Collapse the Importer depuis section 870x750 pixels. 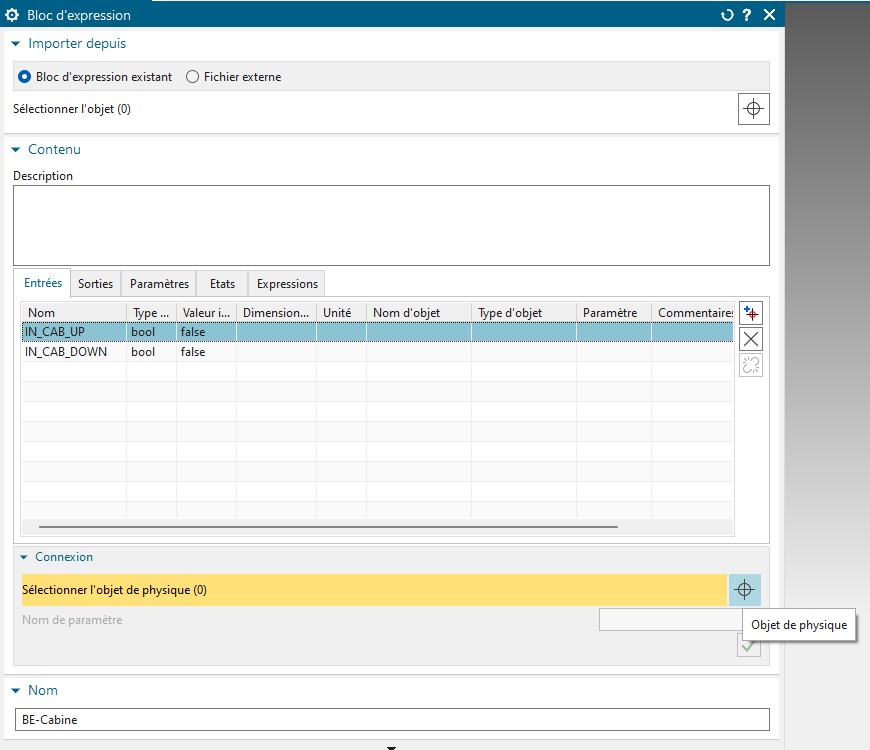16,43
